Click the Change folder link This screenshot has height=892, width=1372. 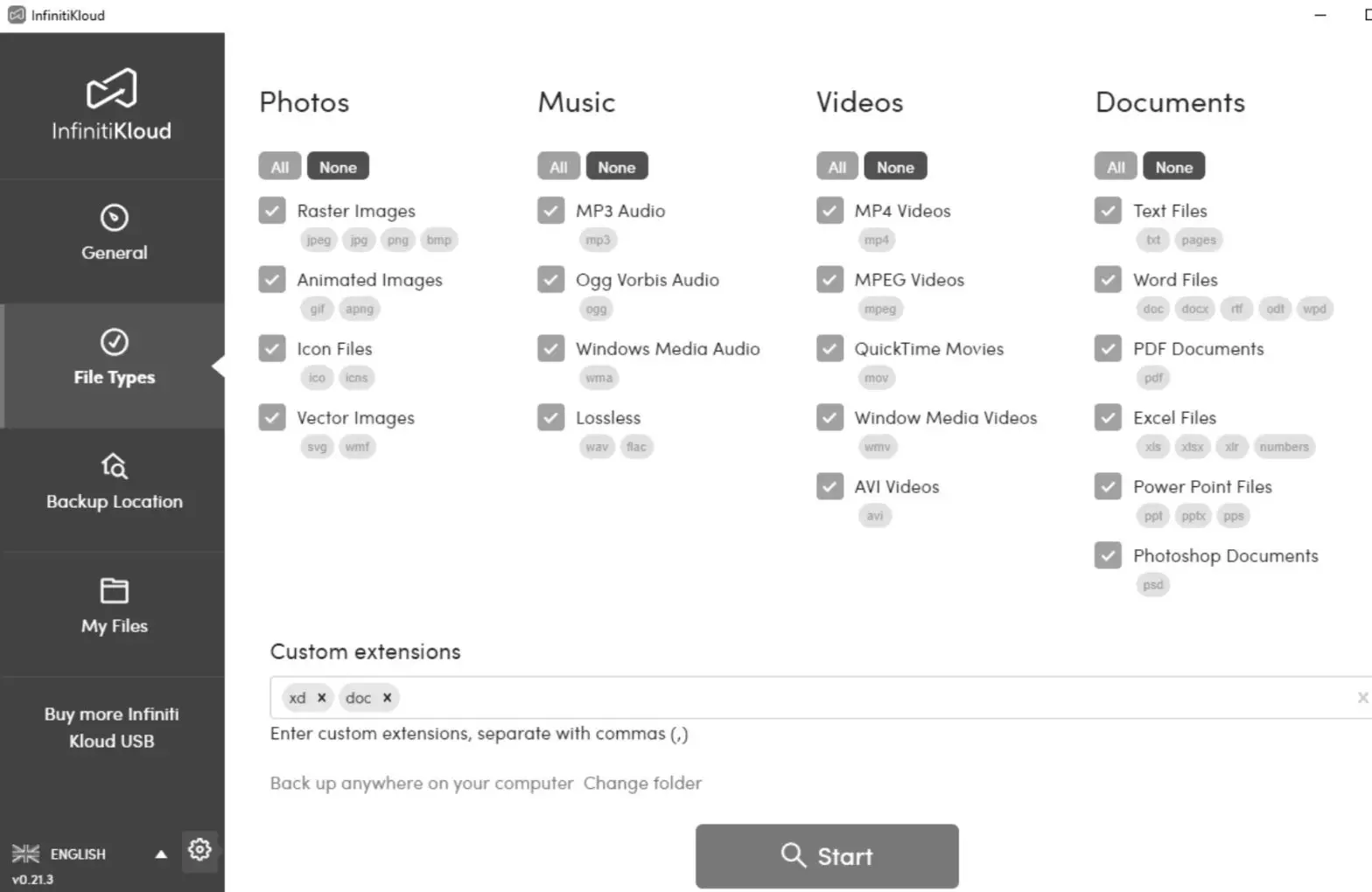pos(642,784)
